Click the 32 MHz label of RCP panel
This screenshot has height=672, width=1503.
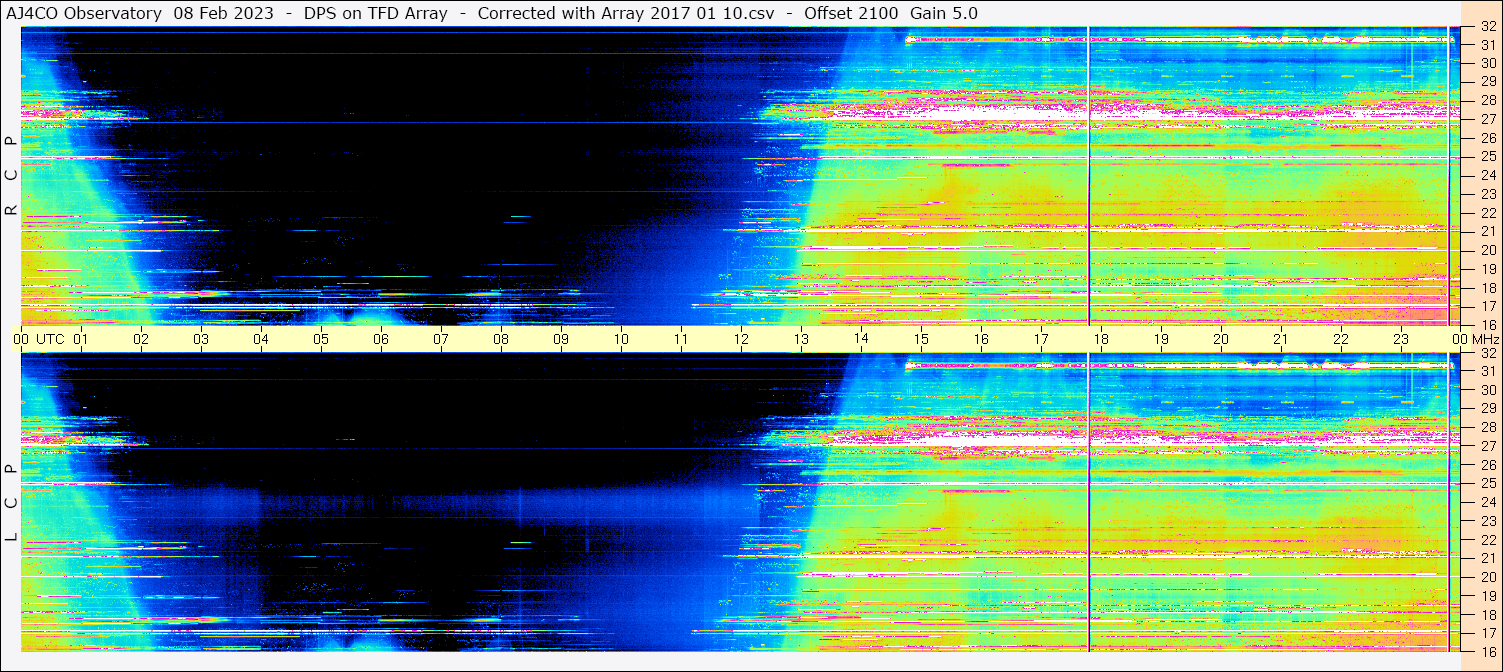click(x=1488, y=27)
